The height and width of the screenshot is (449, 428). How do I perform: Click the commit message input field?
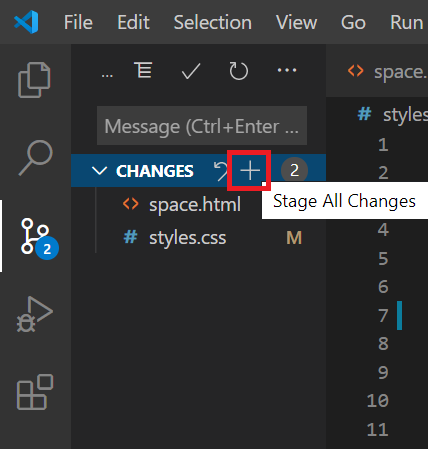(x=202, y=126)
